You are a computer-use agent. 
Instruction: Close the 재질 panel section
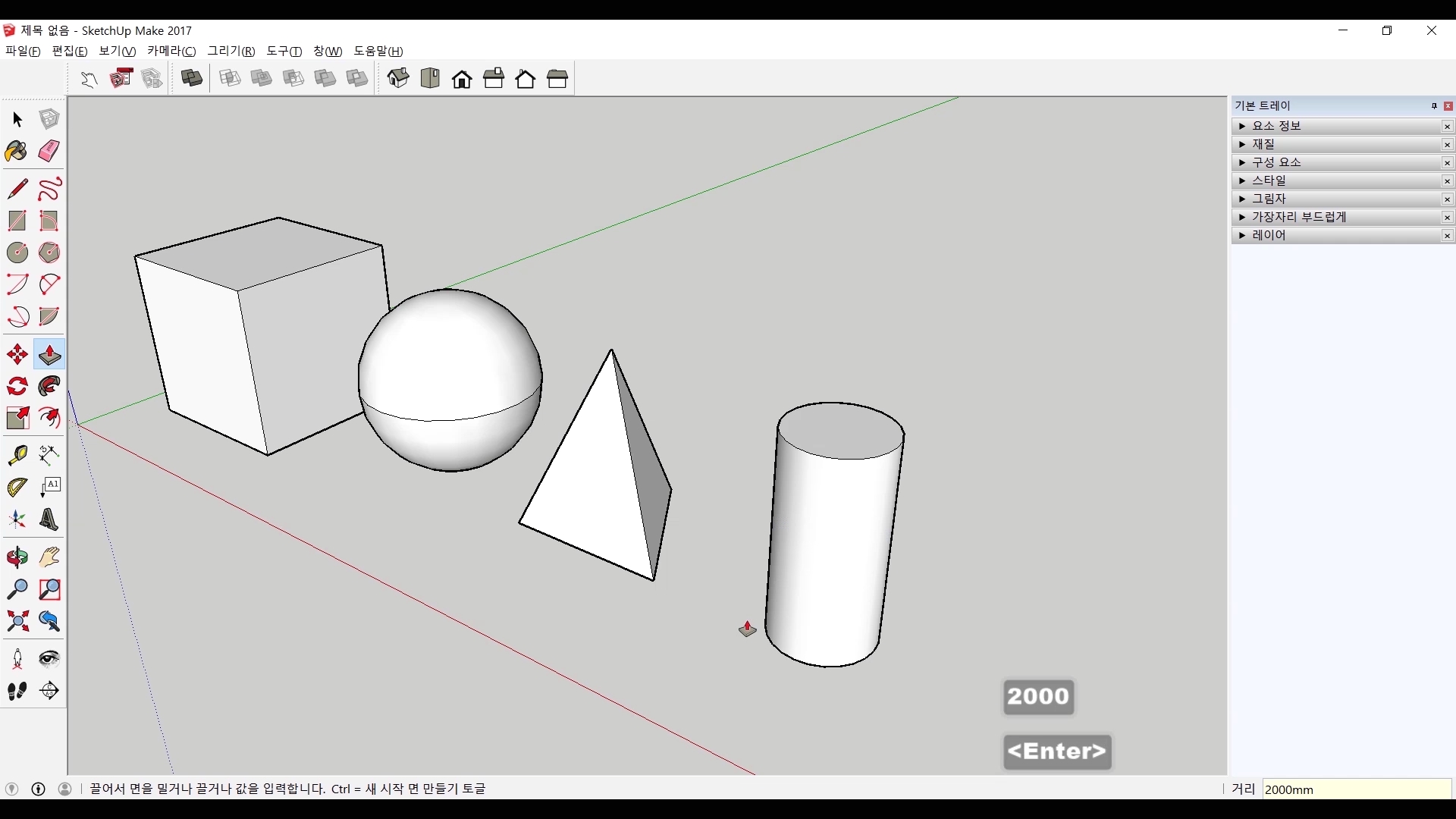[1447, 145]
